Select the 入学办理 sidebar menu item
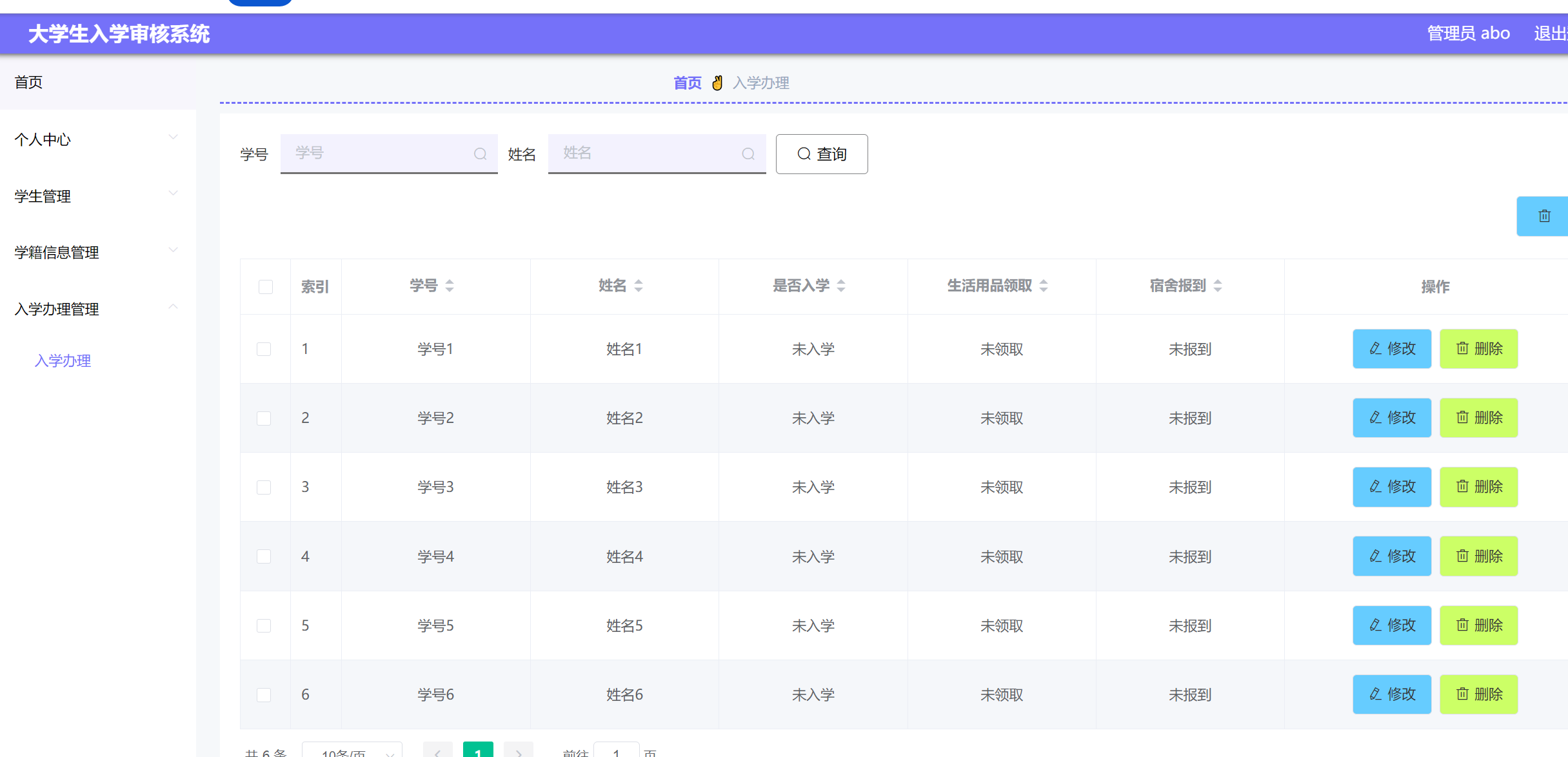 pos(63,361)
